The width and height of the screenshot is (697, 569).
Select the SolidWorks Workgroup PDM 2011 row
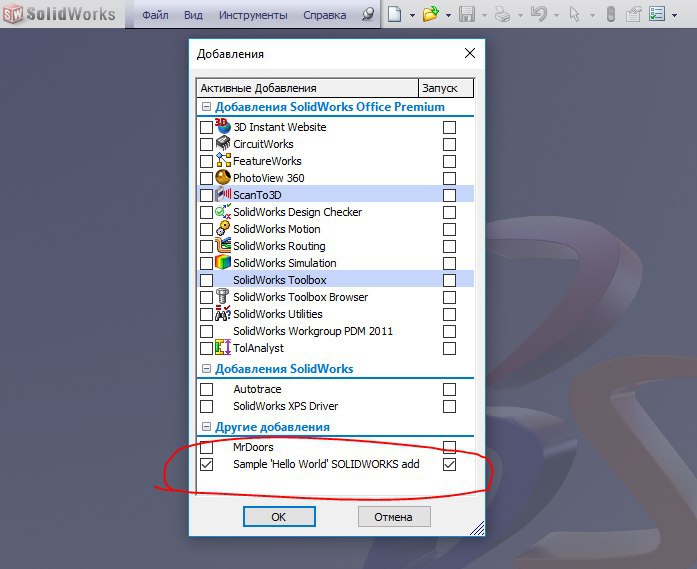[x=335, y=331]
